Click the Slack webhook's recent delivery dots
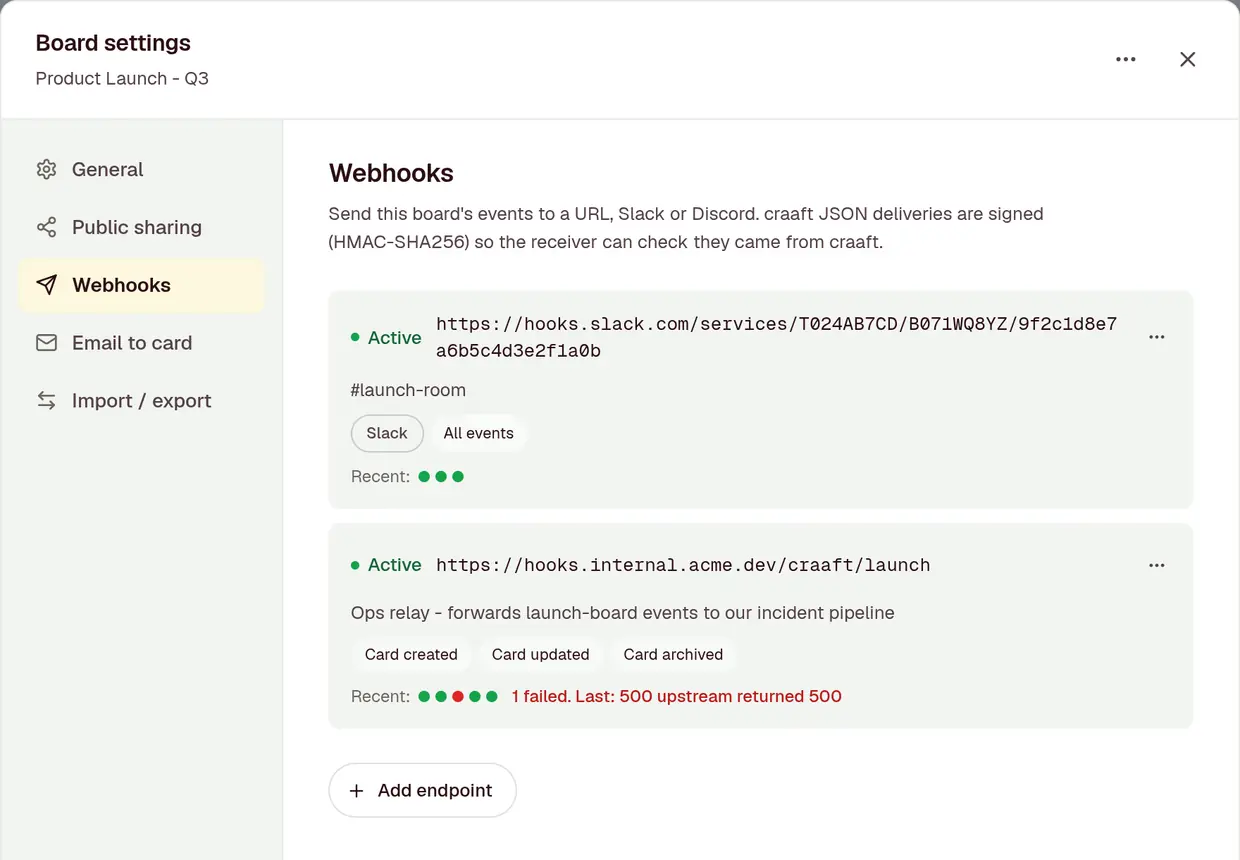 pos(441,477)
